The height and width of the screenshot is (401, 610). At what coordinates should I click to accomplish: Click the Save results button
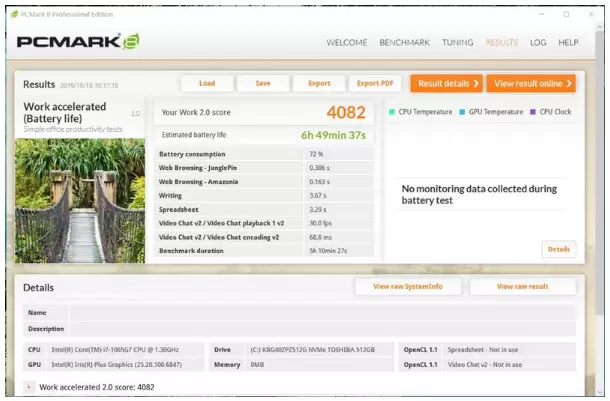click(263, 84)
